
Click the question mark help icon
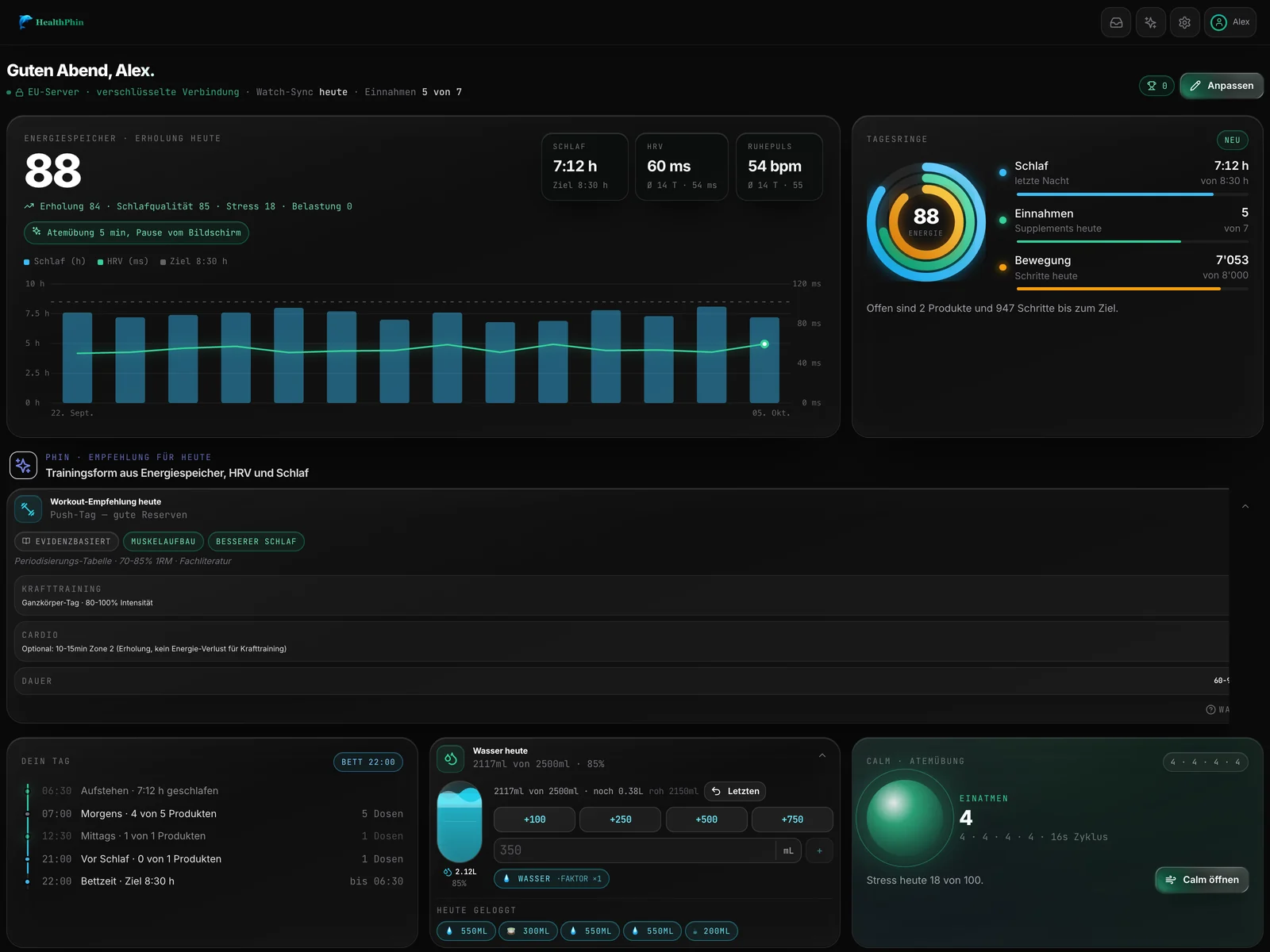pos(1210,710)
